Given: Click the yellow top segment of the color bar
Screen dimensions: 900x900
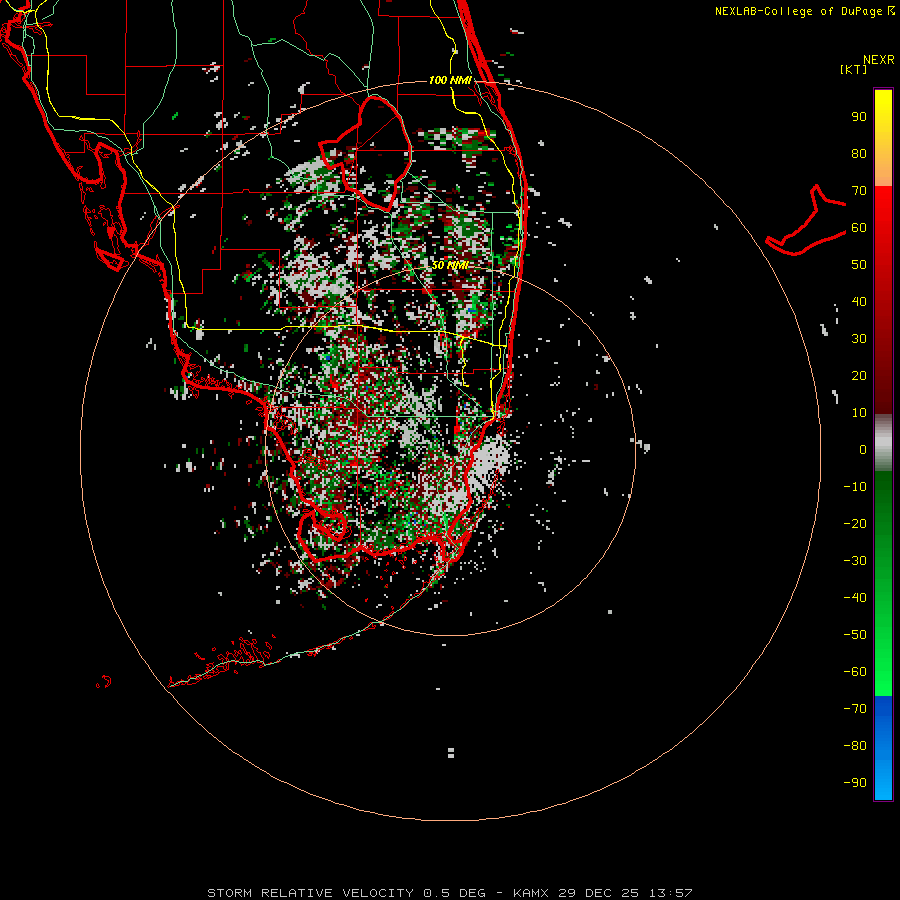Looking at the screenshot, I should click(x=883, y=138).
